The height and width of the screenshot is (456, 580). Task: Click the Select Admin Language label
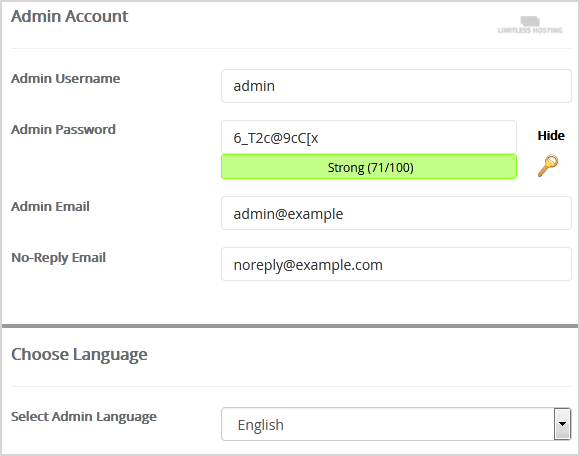coord(84,417)
